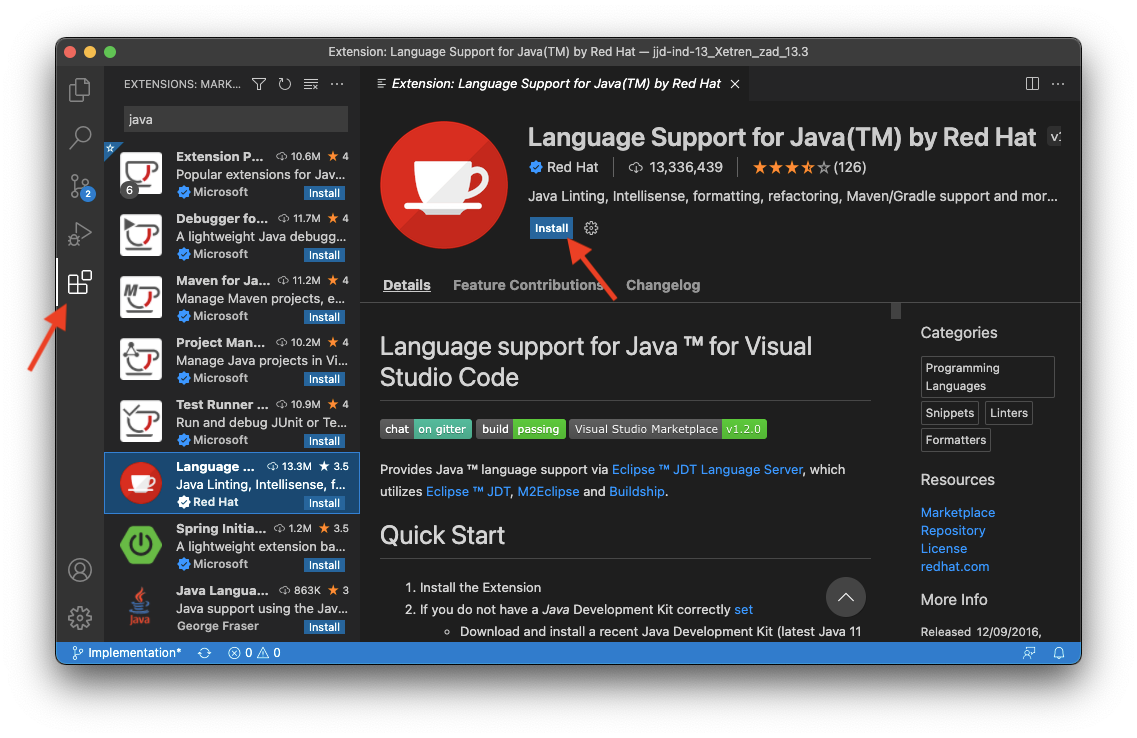
Task: Click the Project Manager extension icon
Action: click(141, 359)
